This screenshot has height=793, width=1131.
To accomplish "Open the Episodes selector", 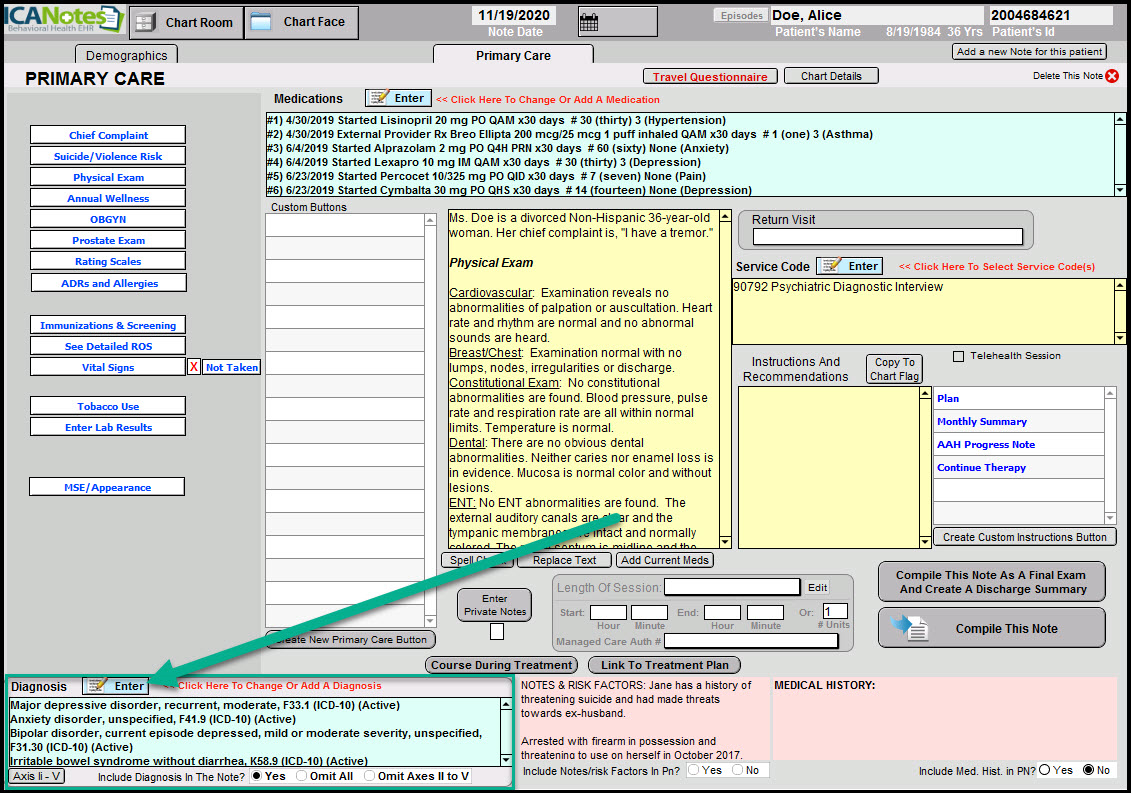I will tap(740, 16).
